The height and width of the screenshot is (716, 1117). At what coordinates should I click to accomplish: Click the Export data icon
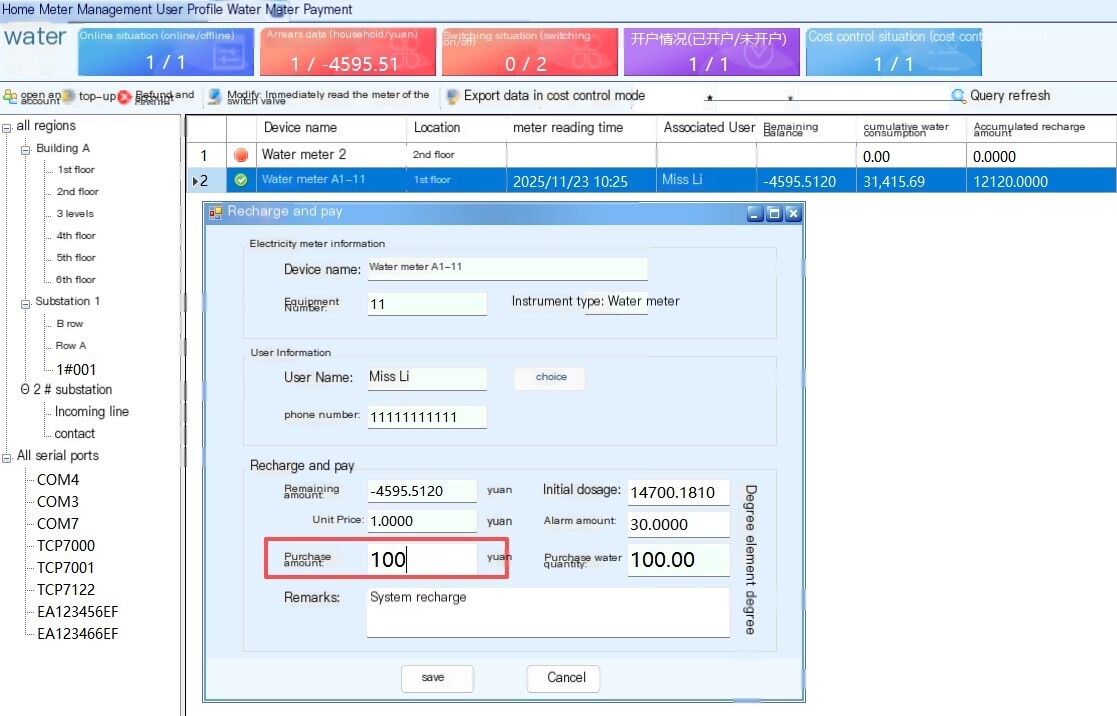coord(452,97)
